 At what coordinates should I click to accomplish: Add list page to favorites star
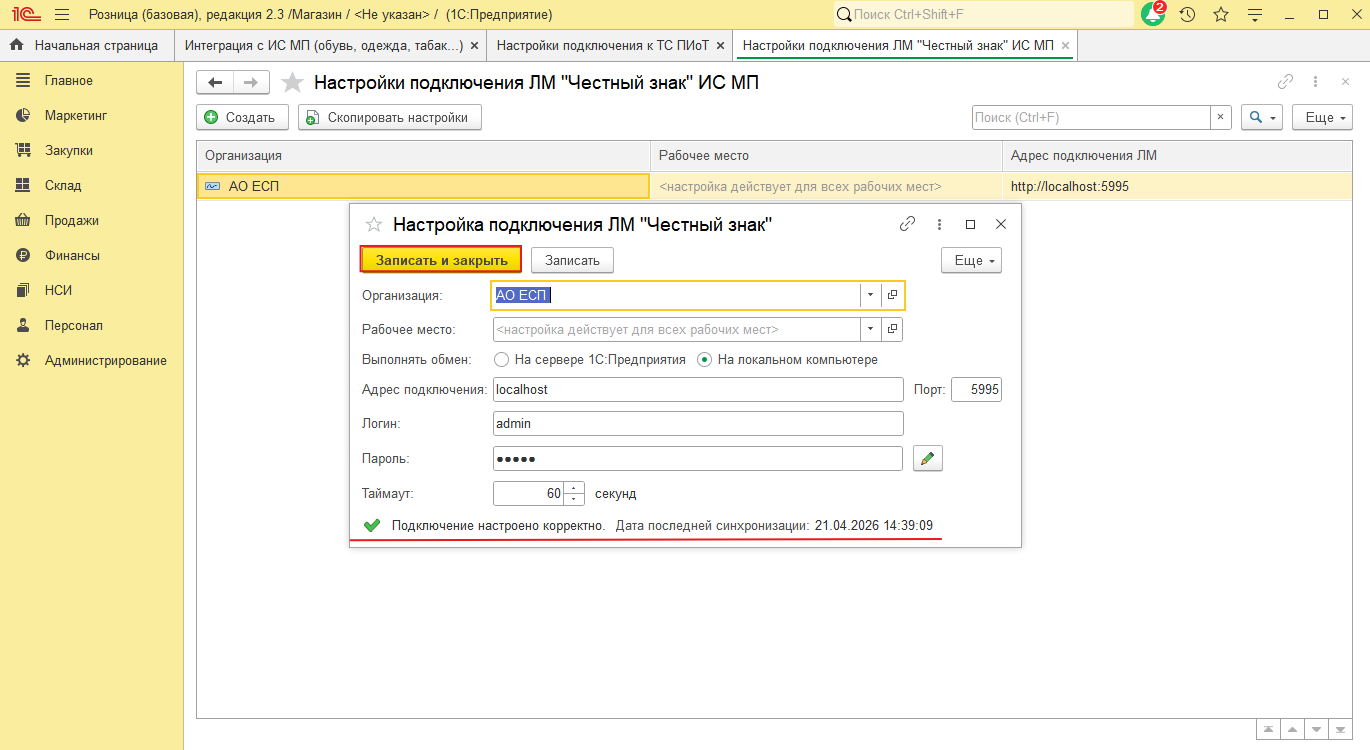coord(292,83)
